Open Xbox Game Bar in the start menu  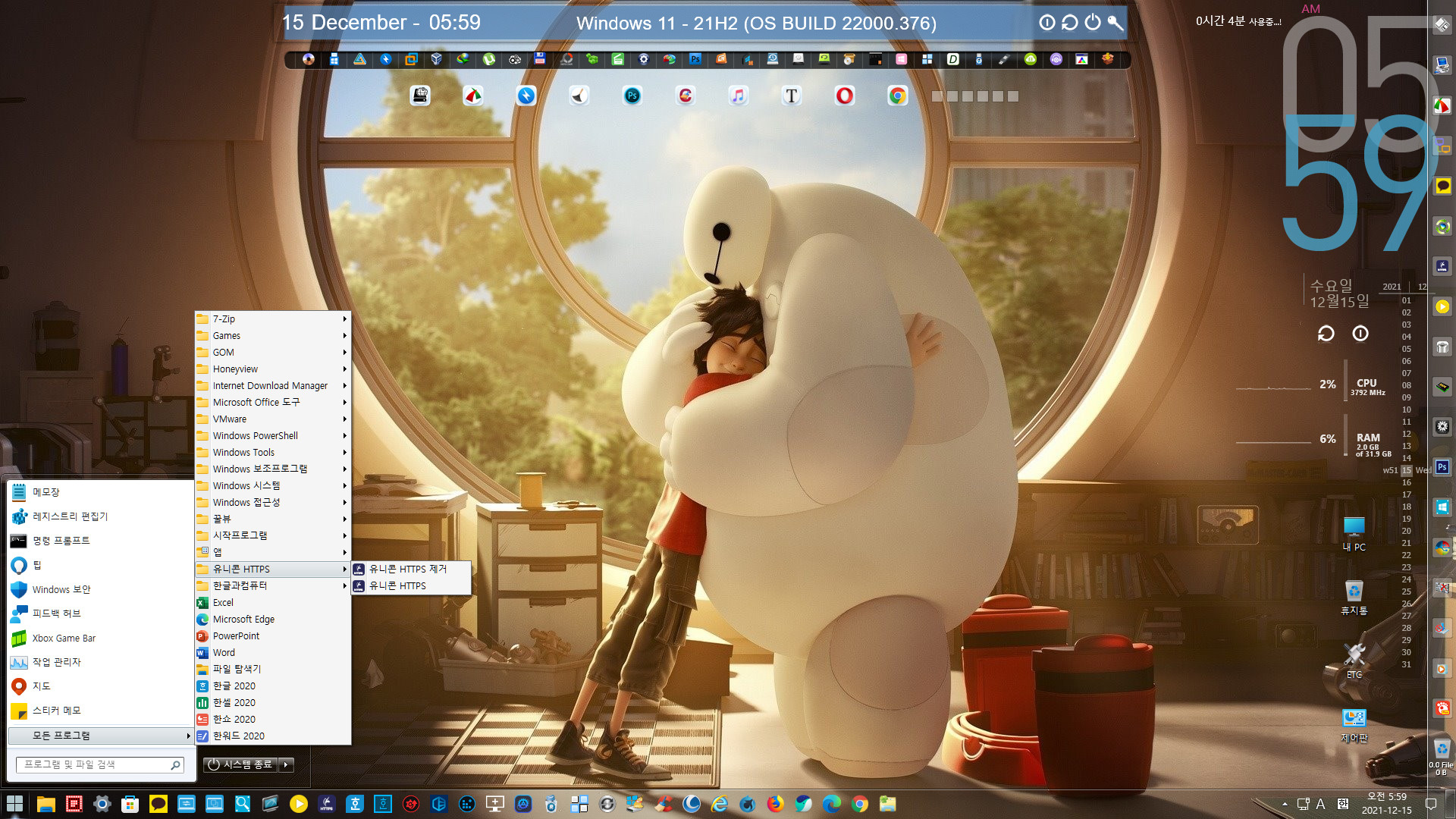(100, 638)
